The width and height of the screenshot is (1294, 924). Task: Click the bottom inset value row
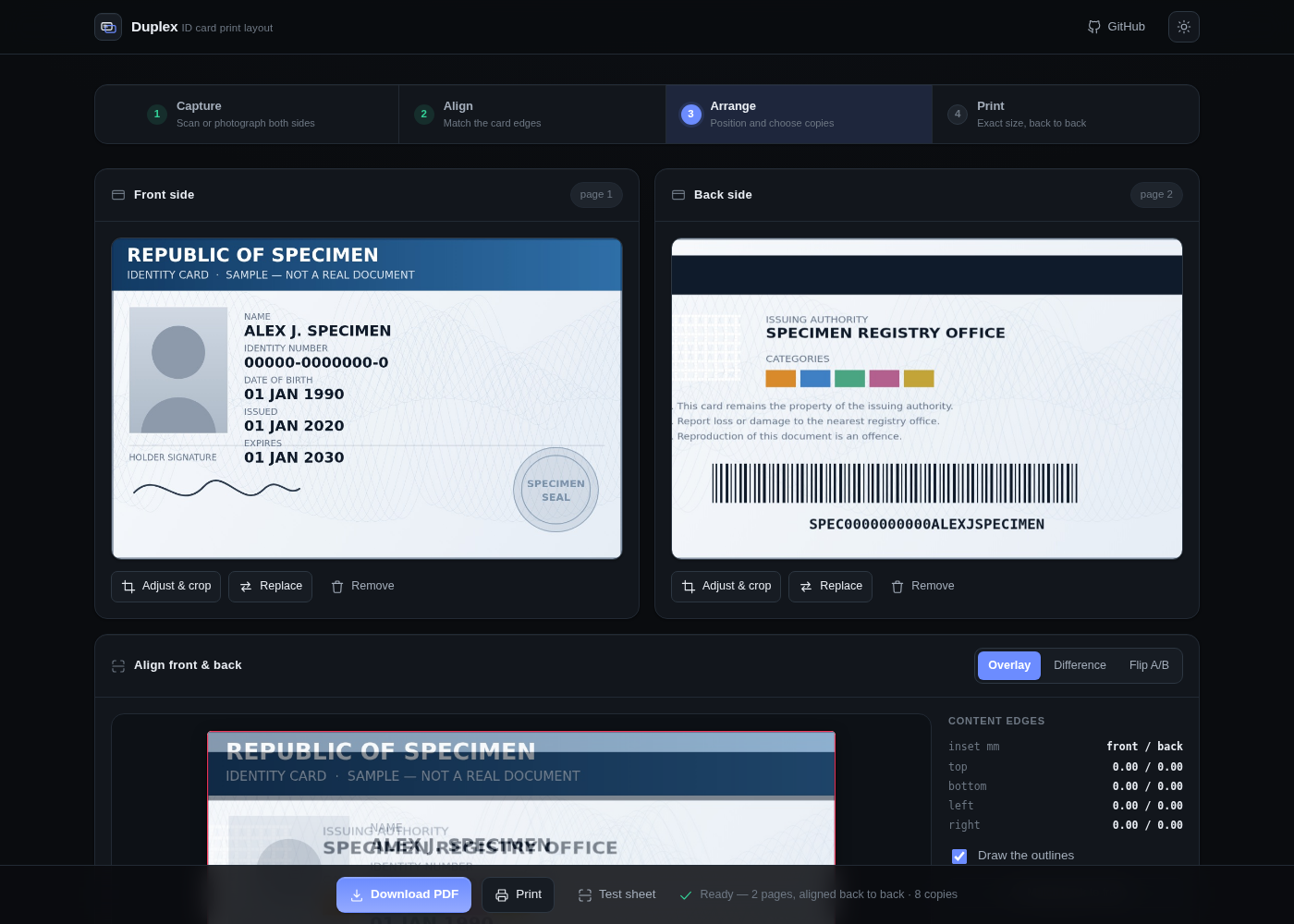[x=1066, y=786]
